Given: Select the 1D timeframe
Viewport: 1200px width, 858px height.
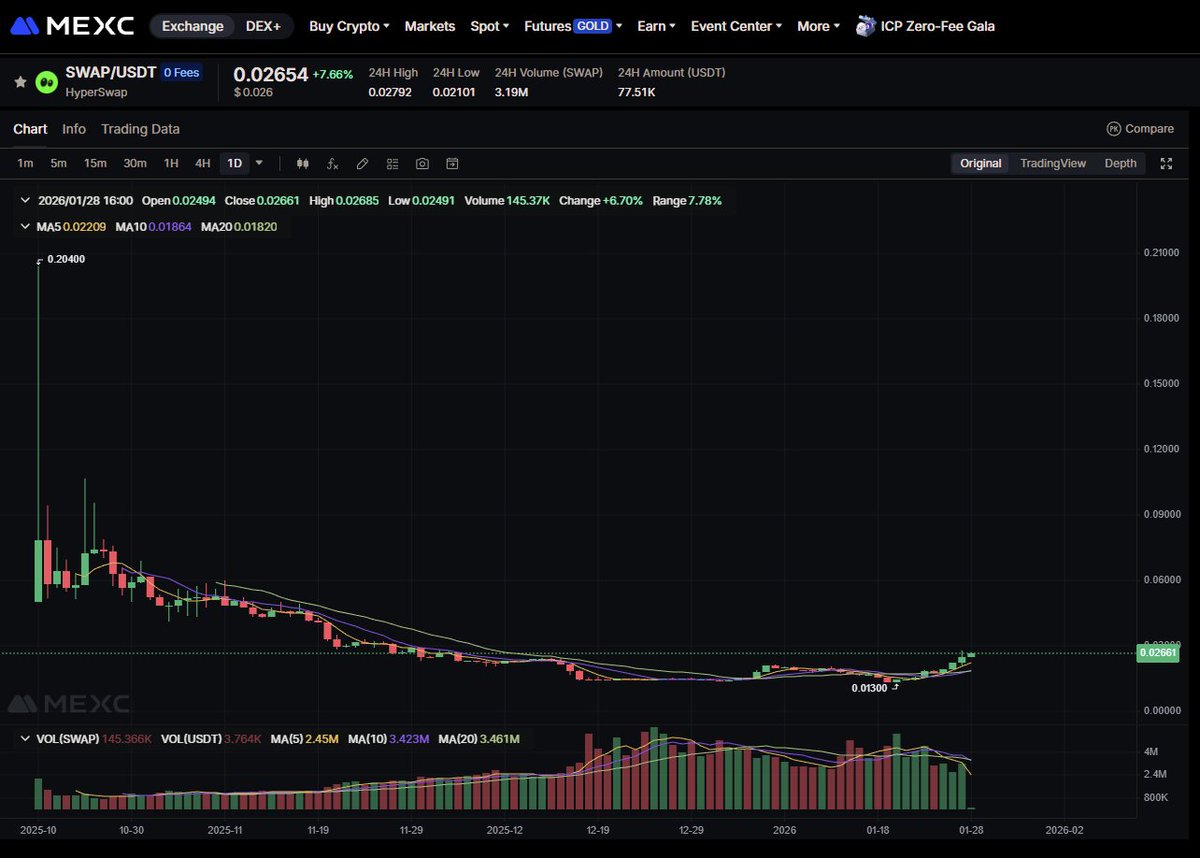Looking at the screenshot, I should click(x=234, y=163).
